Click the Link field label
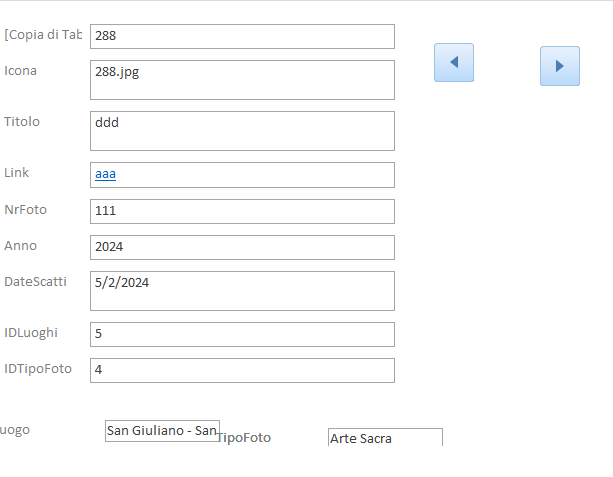Viewport: 613px width, 477px height. pos(17,173)
